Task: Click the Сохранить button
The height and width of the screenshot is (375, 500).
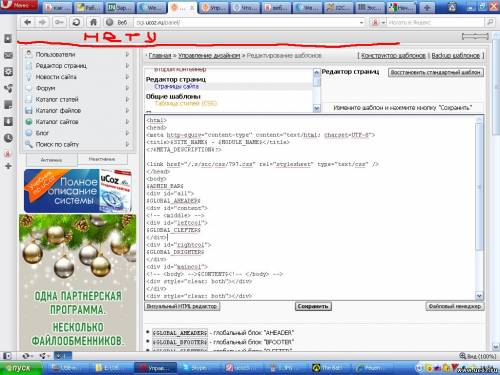Action: click(313, 306)
